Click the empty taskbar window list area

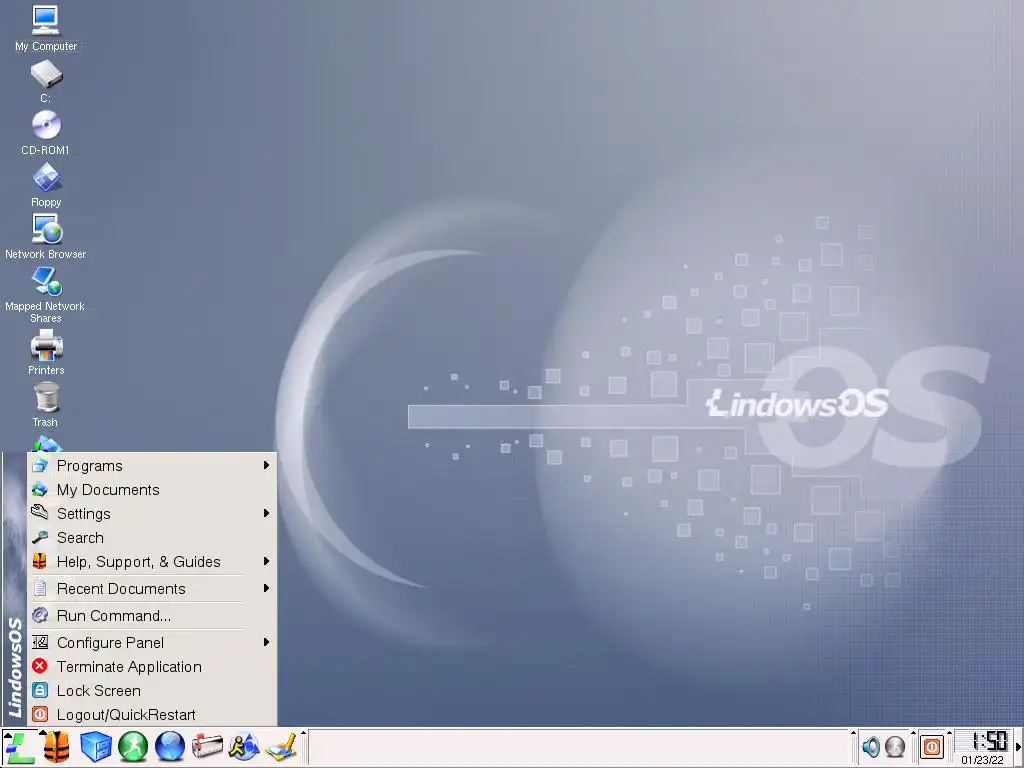[578, 747]
